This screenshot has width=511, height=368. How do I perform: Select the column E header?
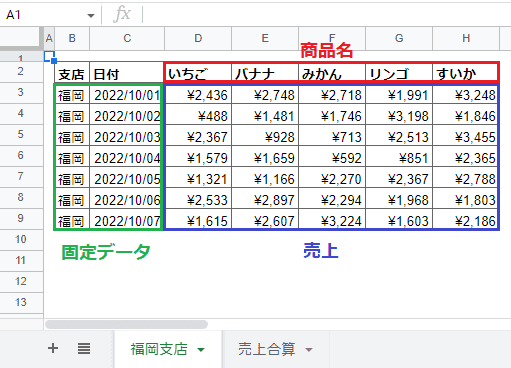[x=265, y=39]
